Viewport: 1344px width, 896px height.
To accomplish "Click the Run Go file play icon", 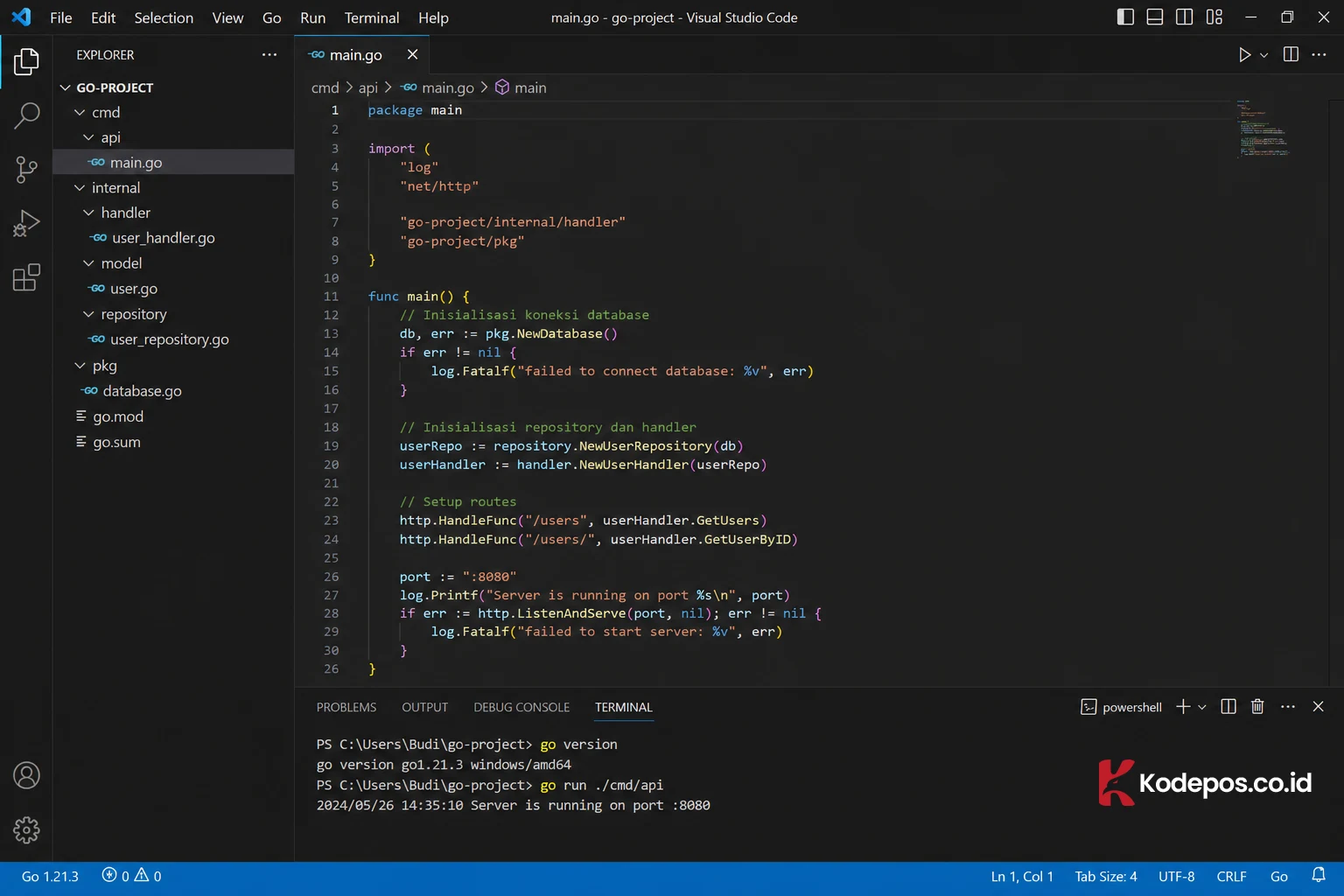I will (x=1244, y=55).
